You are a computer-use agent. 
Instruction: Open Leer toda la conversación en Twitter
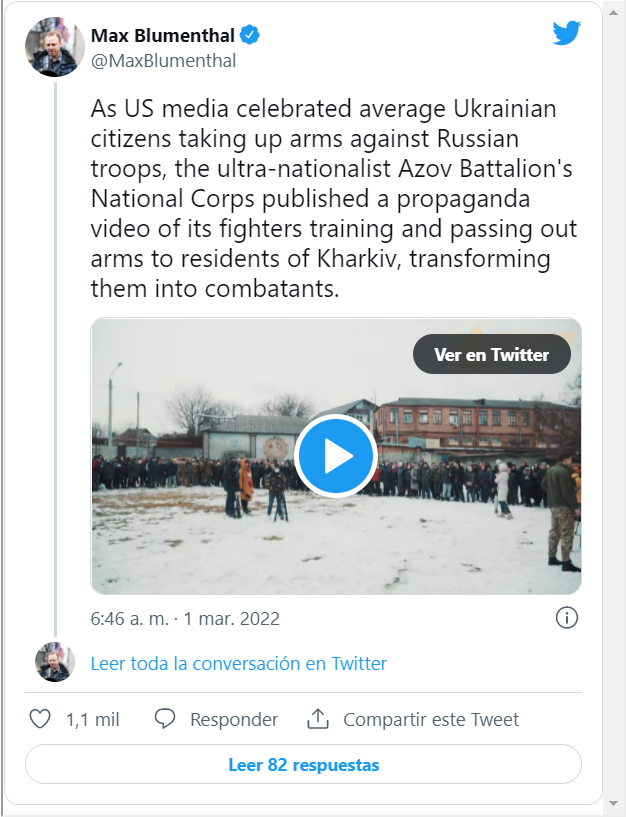238,663
